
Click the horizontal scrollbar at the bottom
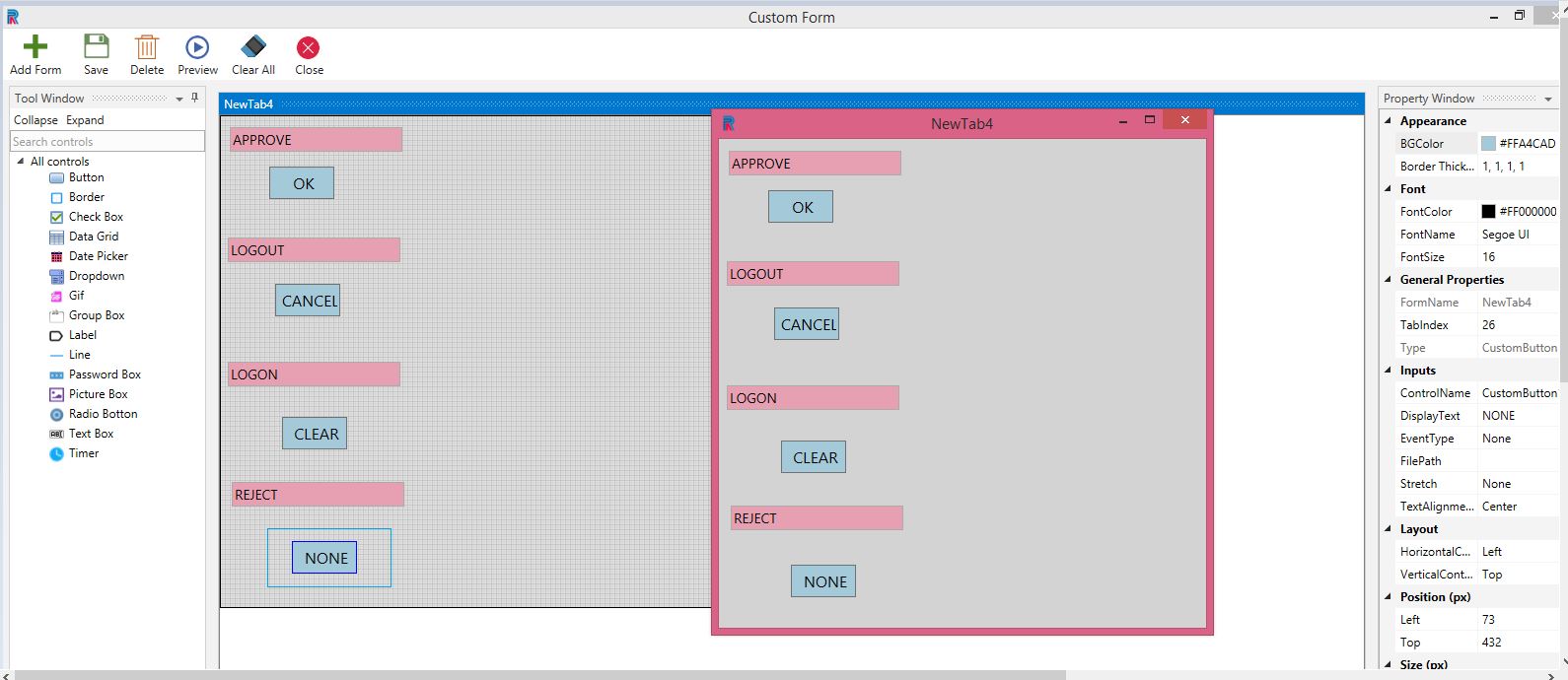(540, 675)
